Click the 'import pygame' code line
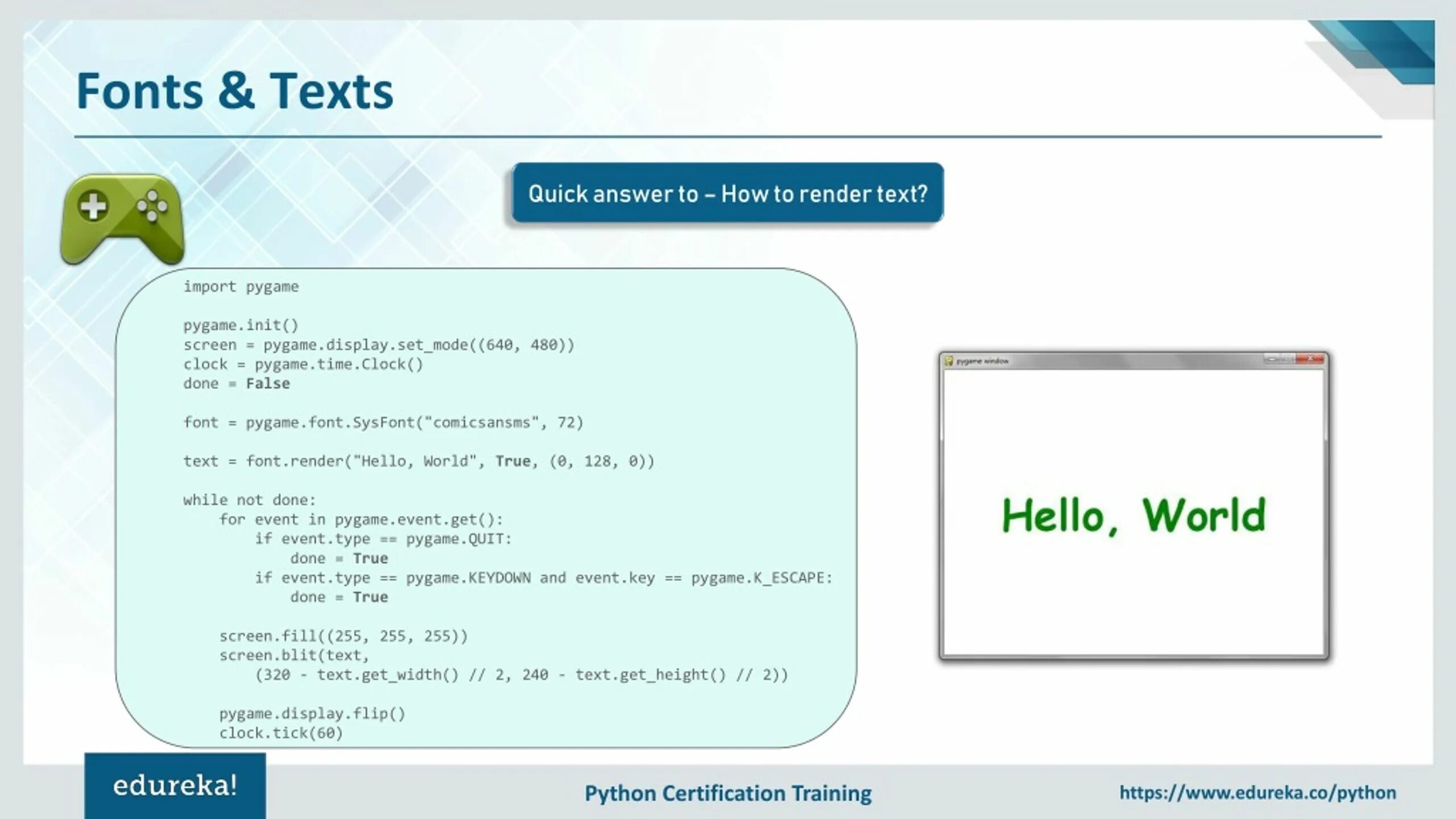The width and height of the screenshot is (1456, 819). click(x=241, y=287)
